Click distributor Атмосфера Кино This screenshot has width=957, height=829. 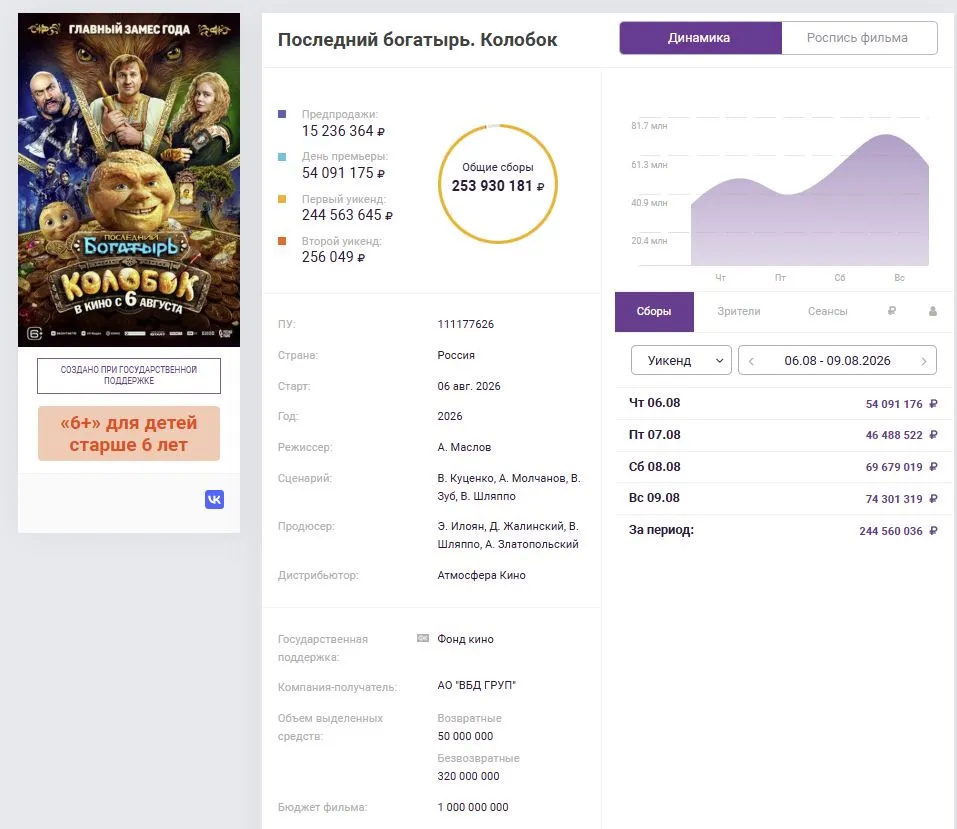(482, 575)
